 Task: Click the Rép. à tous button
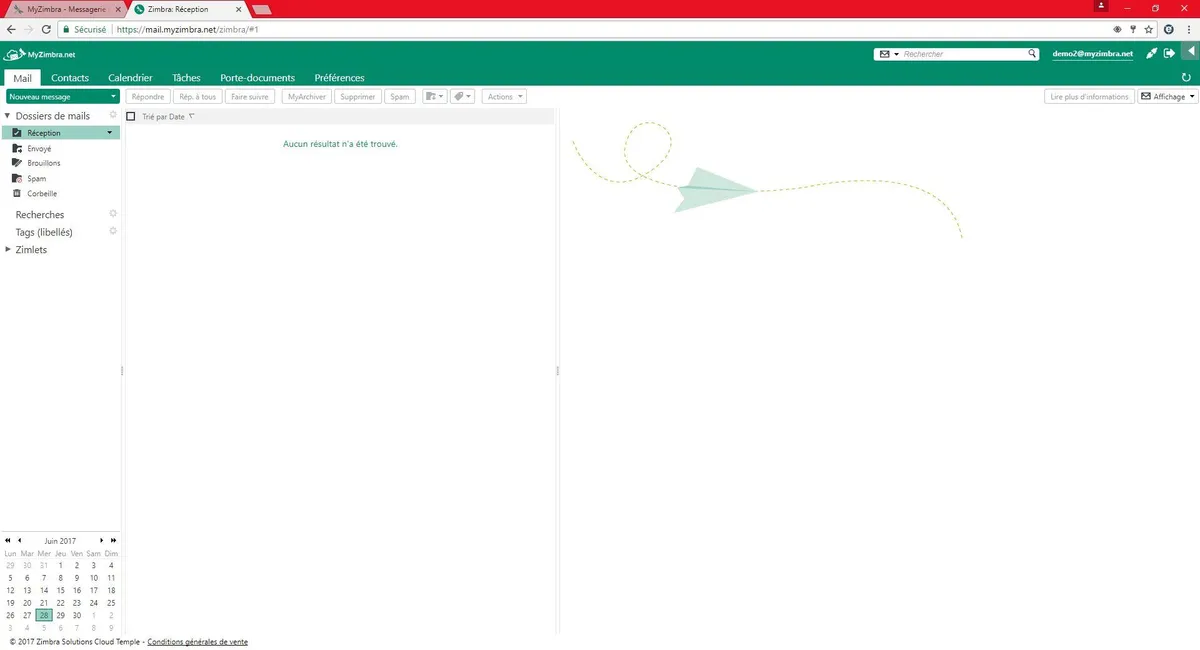[197, 97]
